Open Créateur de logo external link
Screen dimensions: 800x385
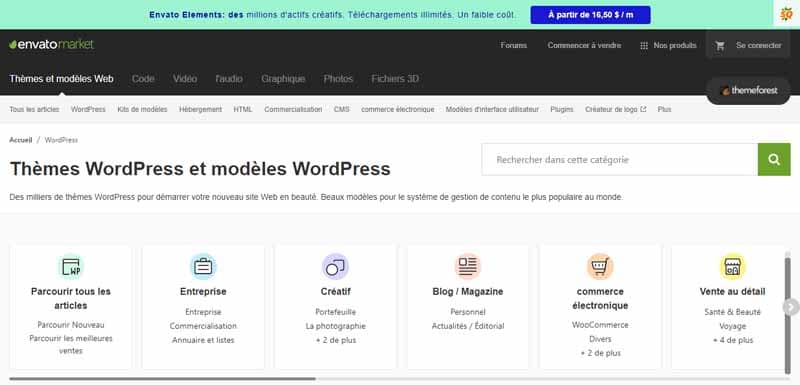click(615, 109)
